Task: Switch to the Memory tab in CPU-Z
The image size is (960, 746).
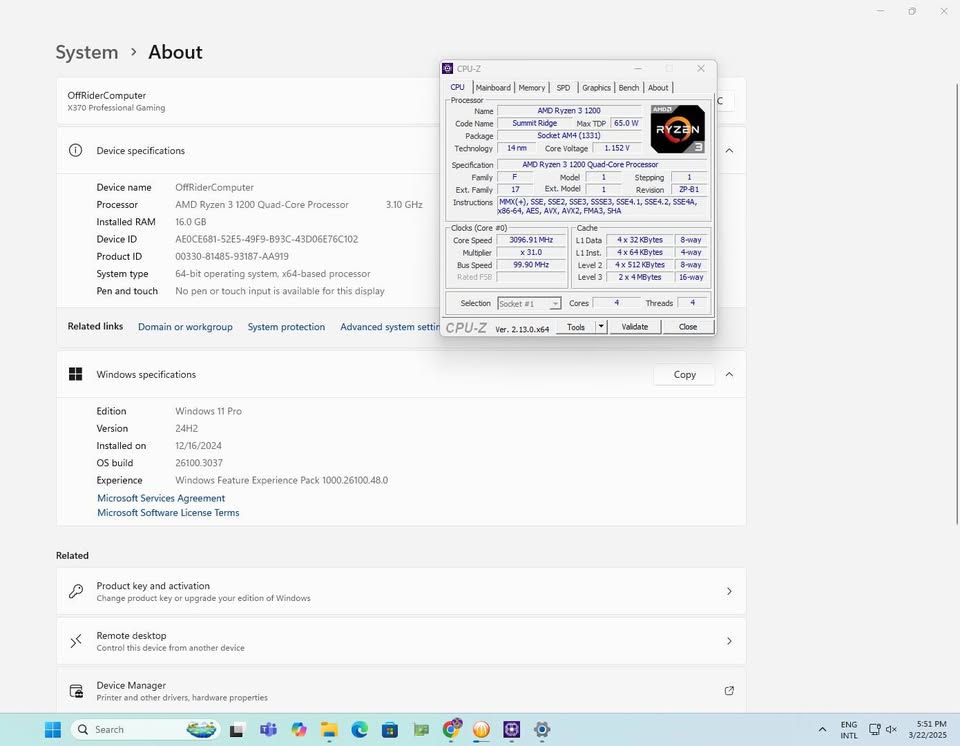Action: 531,88
